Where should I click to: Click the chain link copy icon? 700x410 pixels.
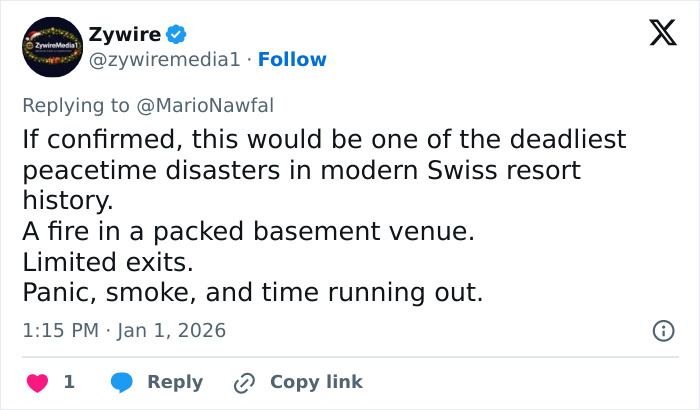[244, 382]
